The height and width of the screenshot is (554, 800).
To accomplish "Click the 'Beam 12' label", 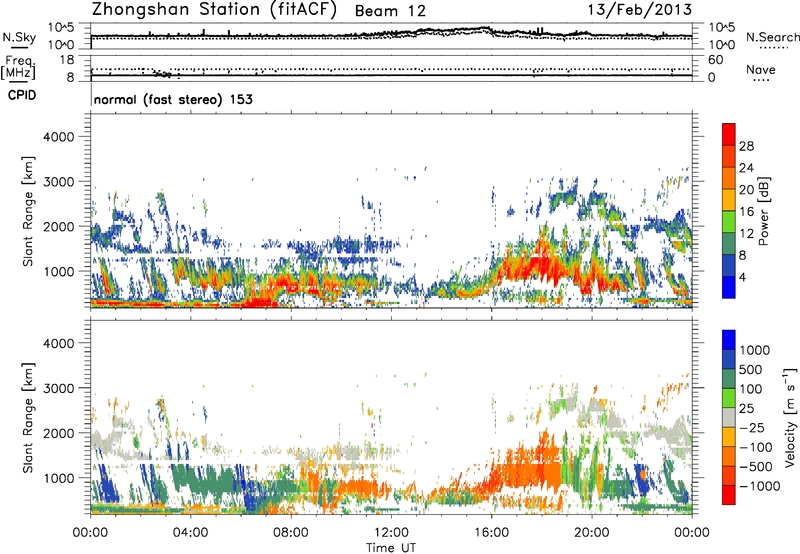I will click(390, 11).
